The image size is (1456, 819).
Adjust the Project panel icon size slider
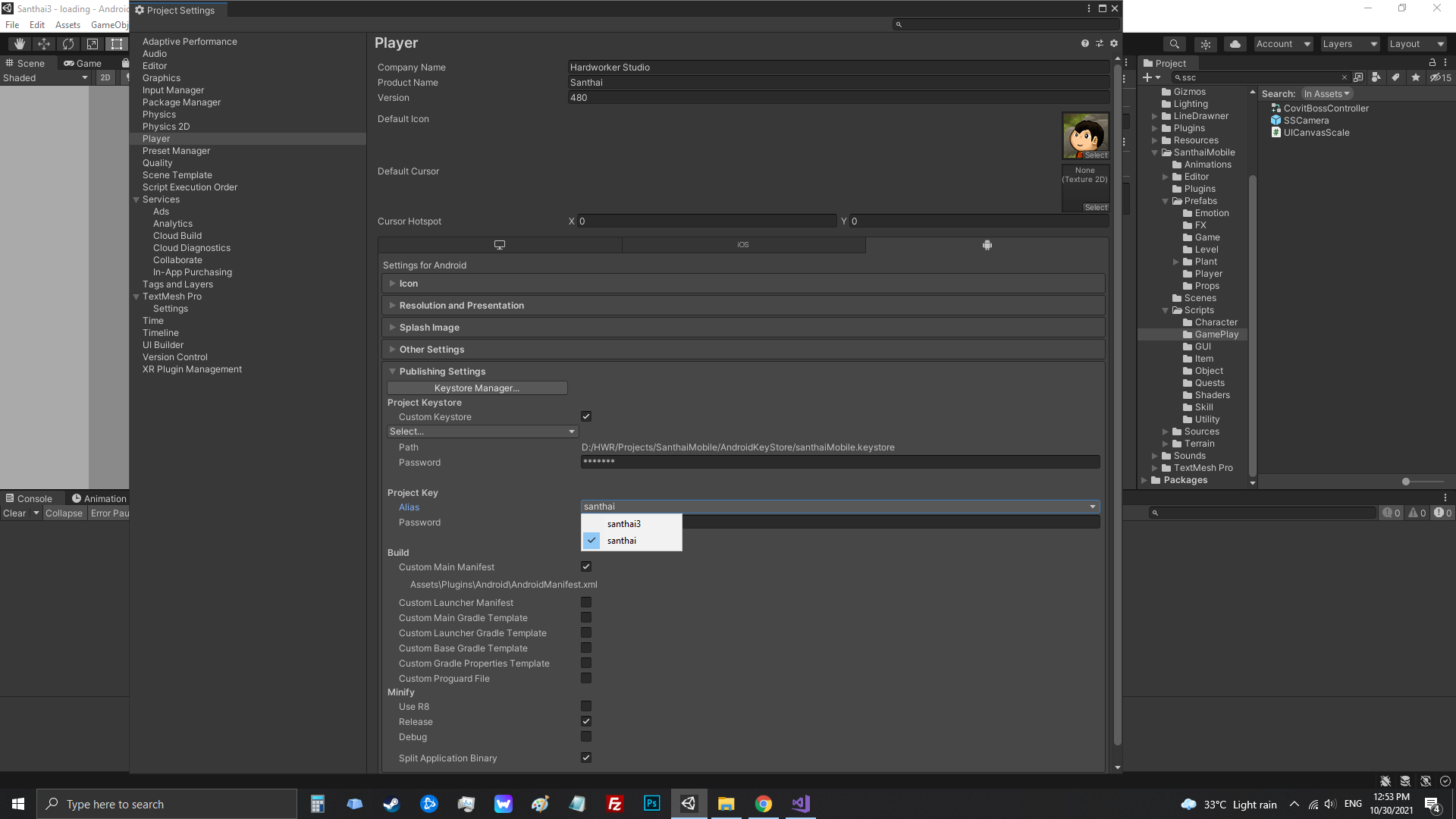[1405, 482]
